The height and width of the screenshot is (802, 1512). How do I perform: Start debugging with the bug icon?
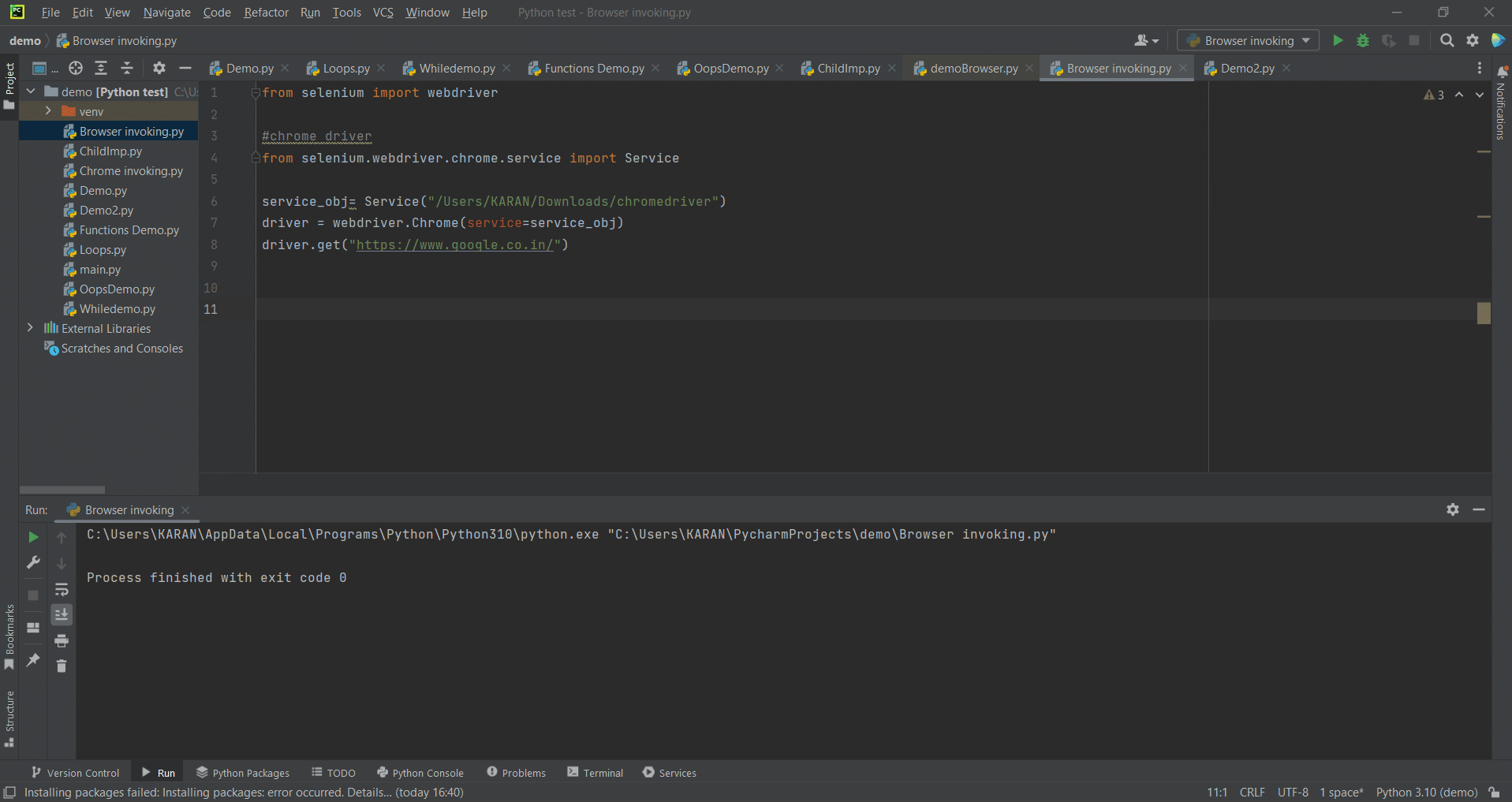coord(1363,40)
